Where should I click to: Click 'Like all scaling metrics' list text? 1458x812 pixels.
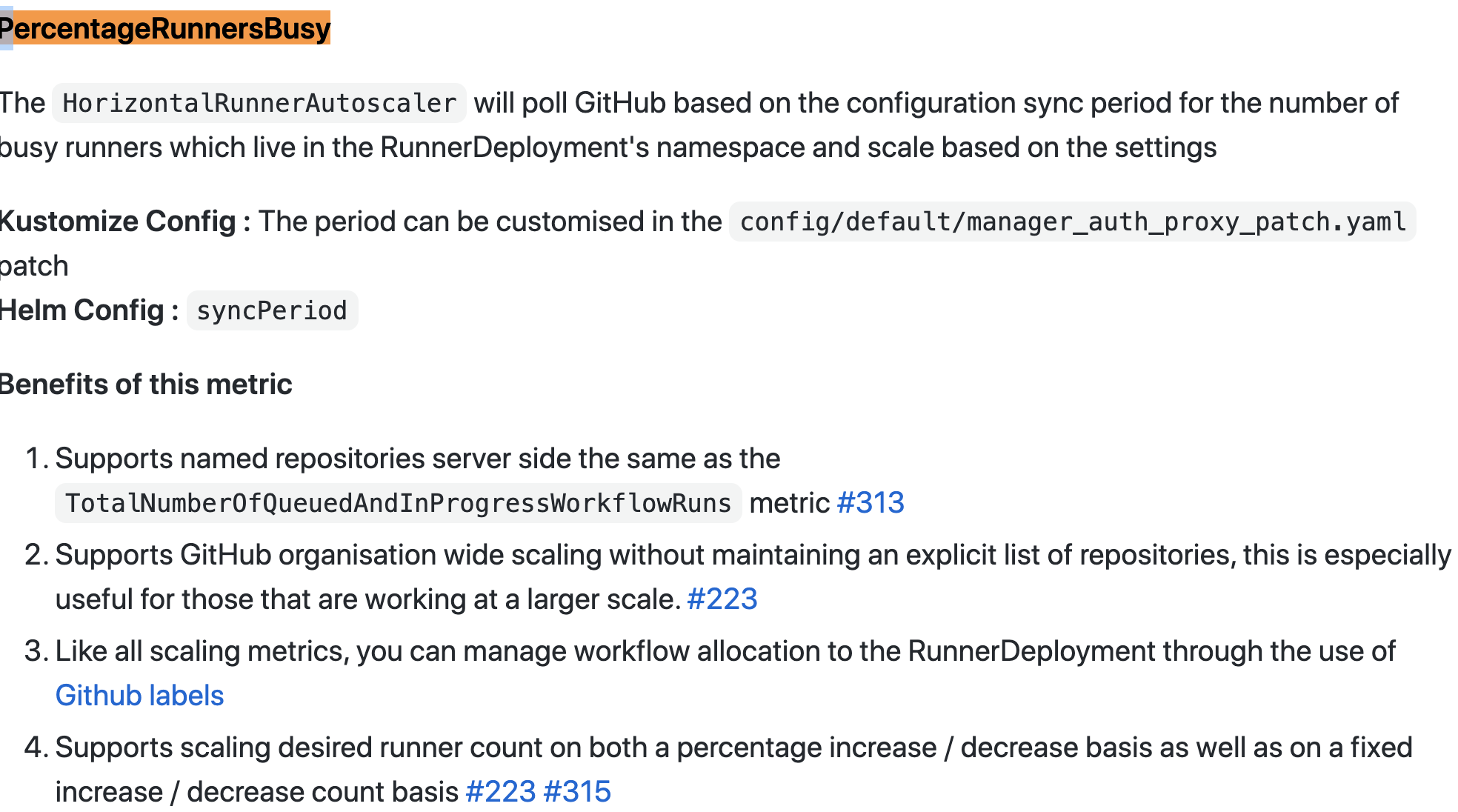[x=202, y=651]
